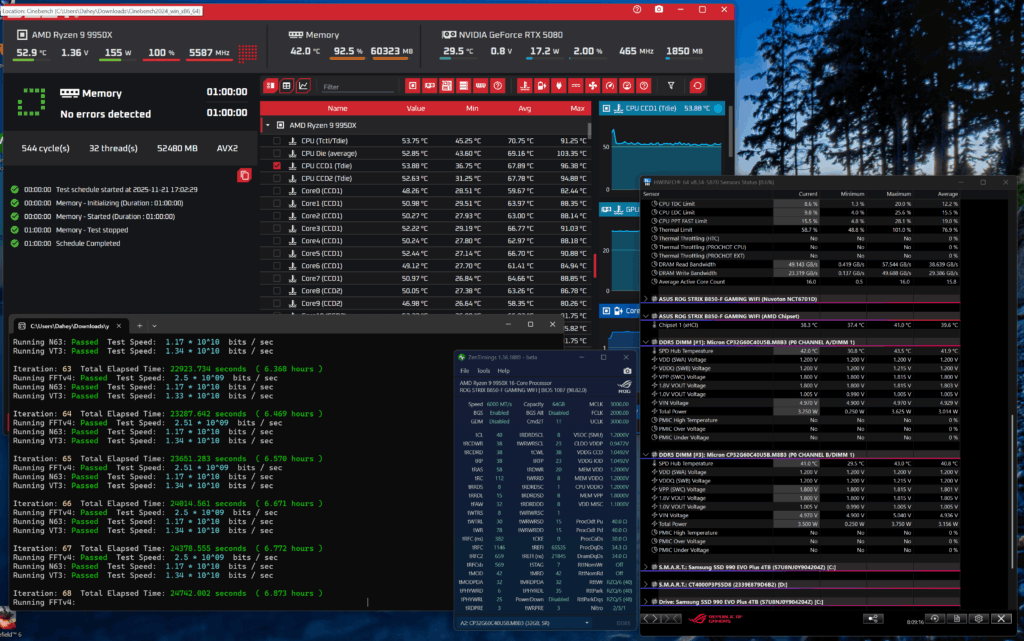Enable the CPU CCD2 (Tdie) checkbox
Image resolution: width=1024 pixels, height=641 pixels.
[x=277, y=178]
